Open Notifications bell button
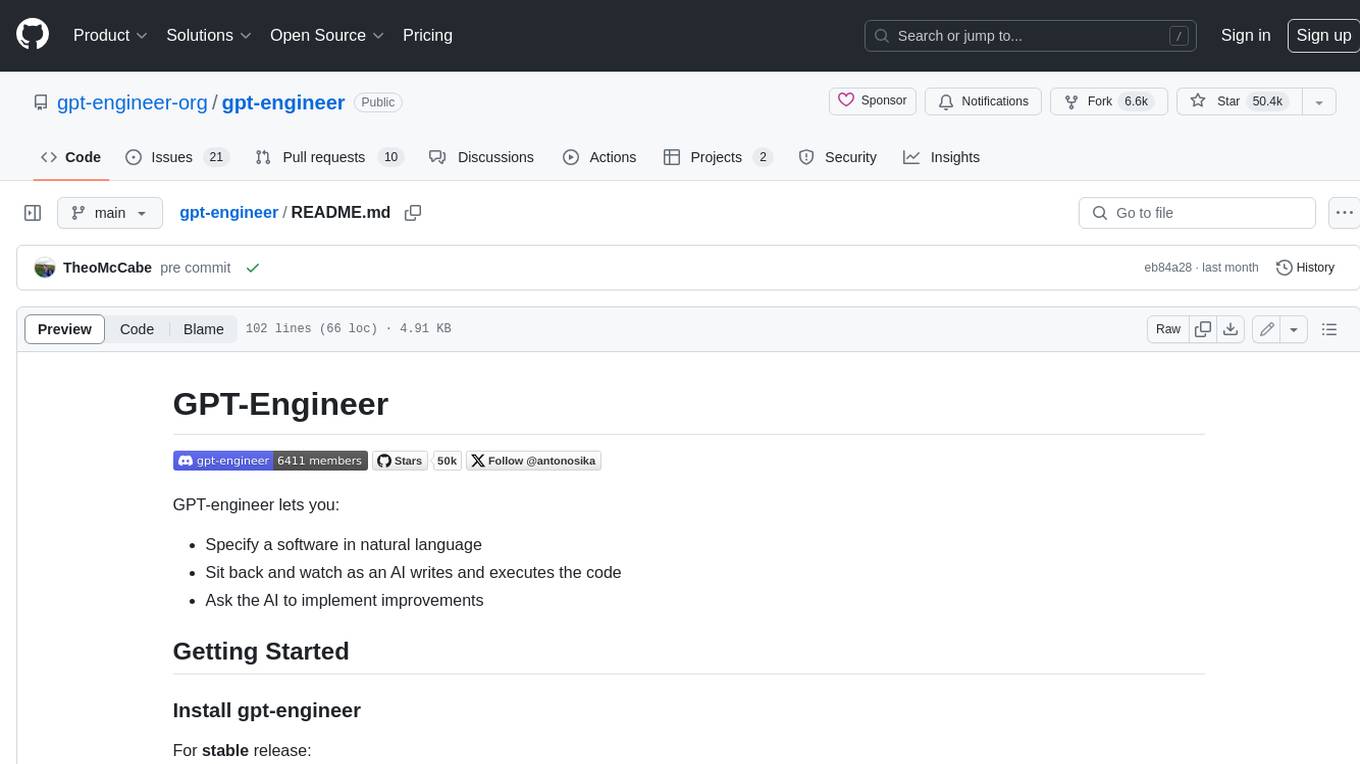The image size is (1360, 764). 983,101
